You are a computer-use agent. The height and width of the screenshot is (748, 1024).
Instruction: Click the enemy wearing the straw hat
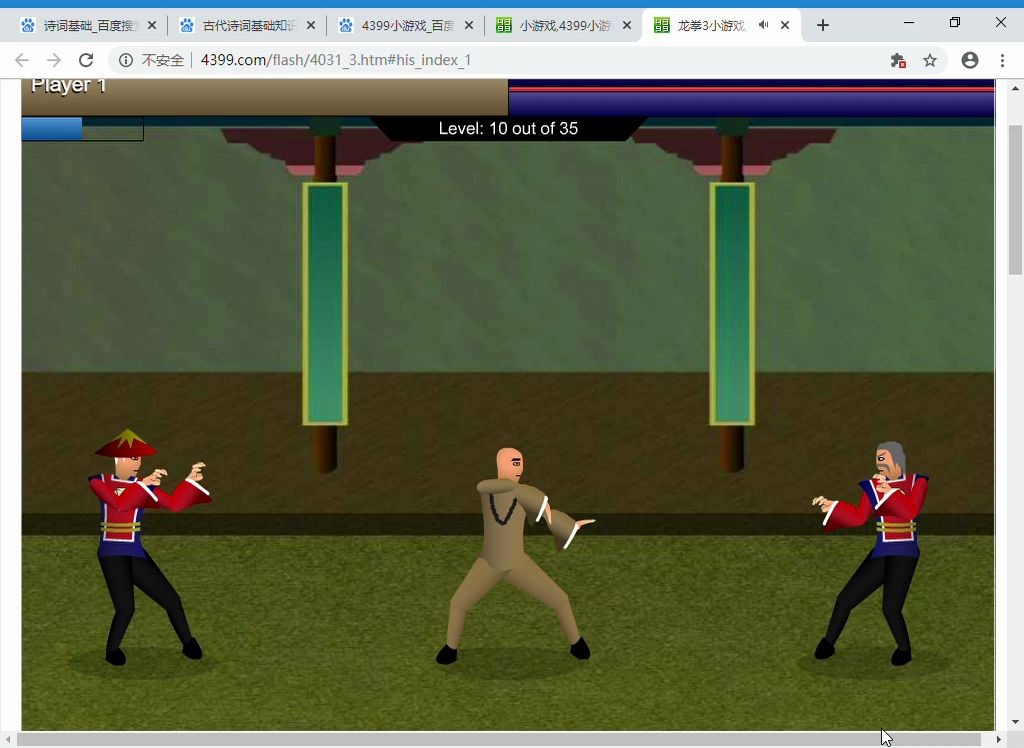coord(148,547)
